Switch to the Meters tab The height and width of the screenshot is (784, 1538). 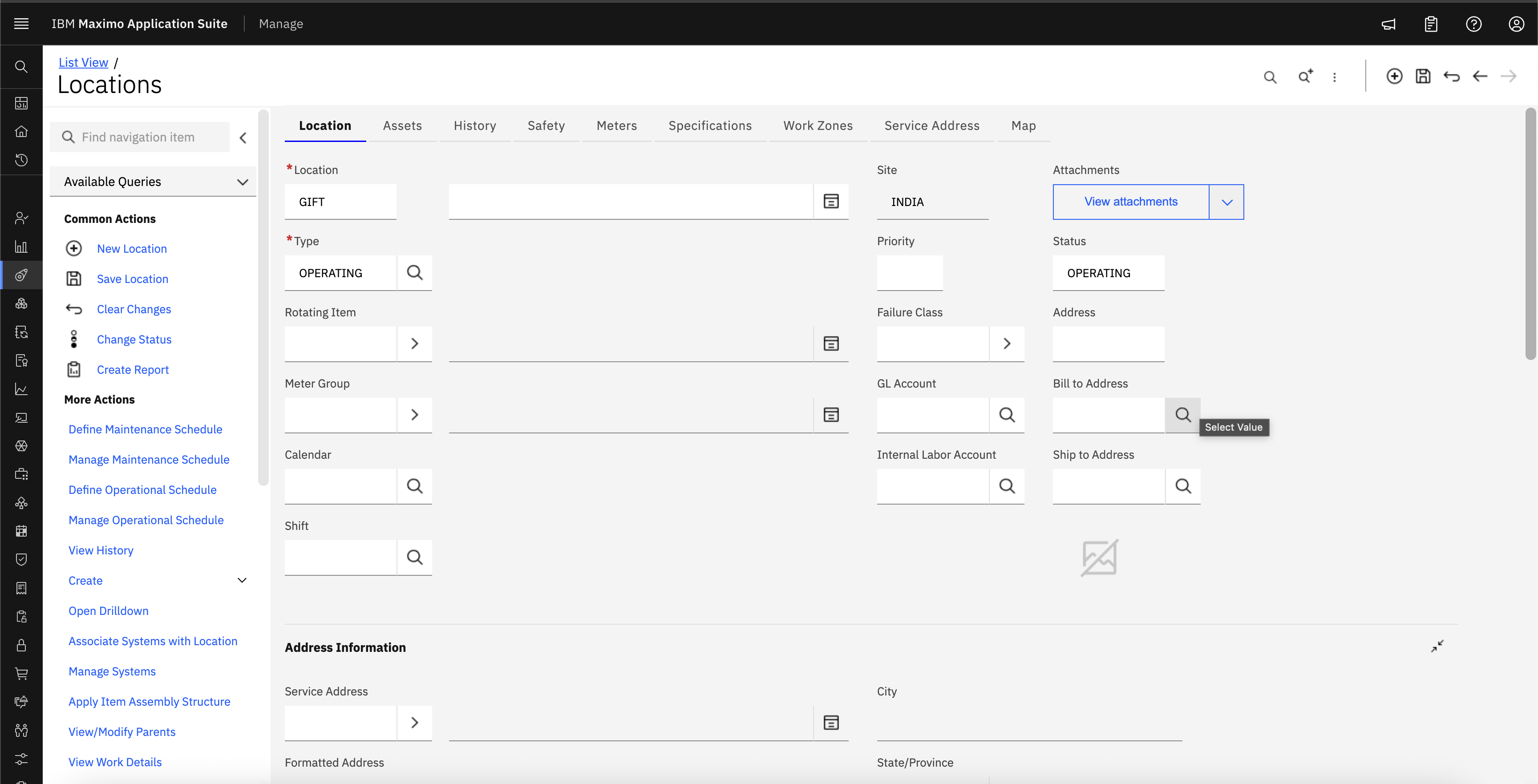[617, 125]
